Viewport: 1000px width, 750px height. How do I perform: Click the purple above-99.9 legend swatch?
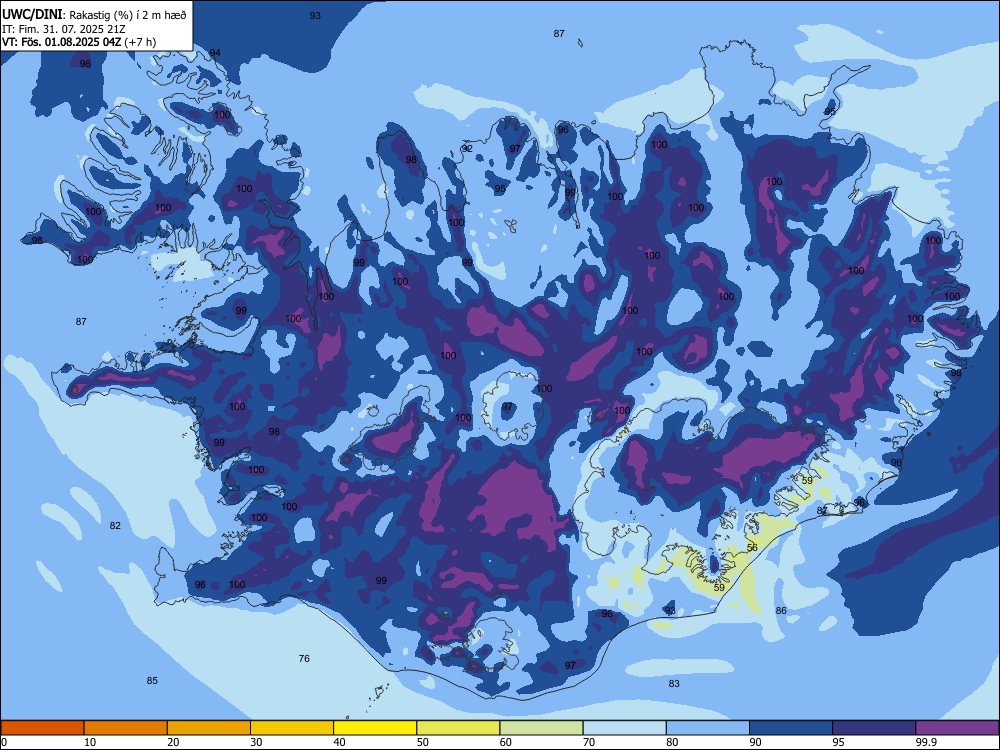[x=957, y=728]
